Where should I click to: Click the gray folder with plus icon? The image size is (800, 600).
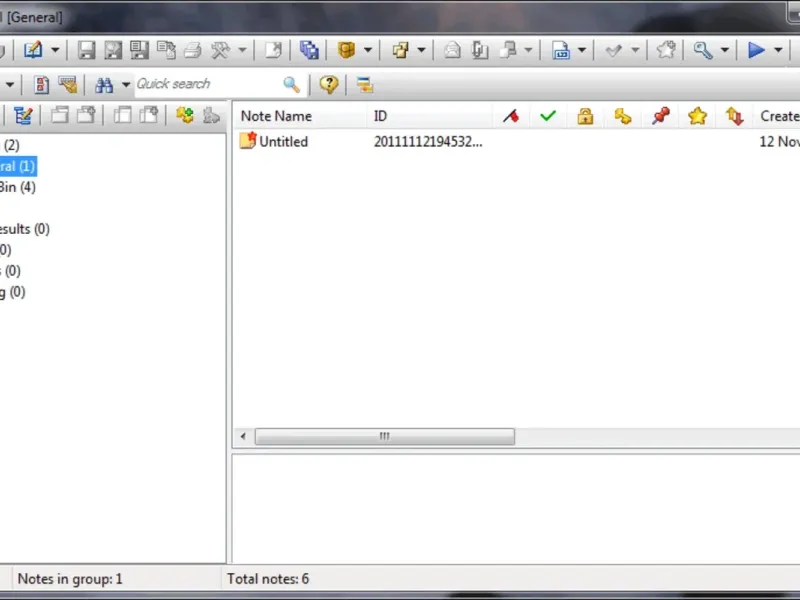pos(86,115)
